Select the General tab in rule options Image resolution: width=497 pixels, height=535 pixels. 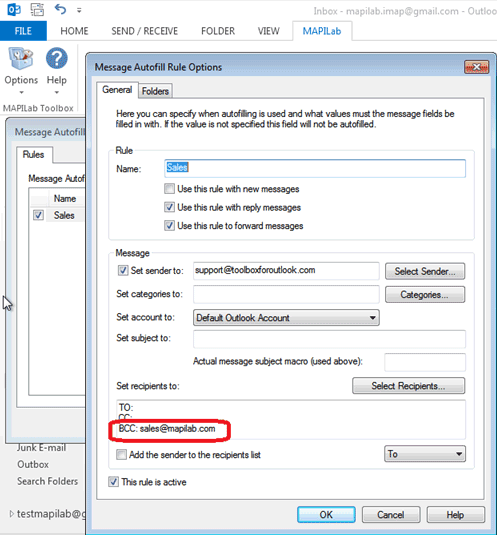coord(117,90)
